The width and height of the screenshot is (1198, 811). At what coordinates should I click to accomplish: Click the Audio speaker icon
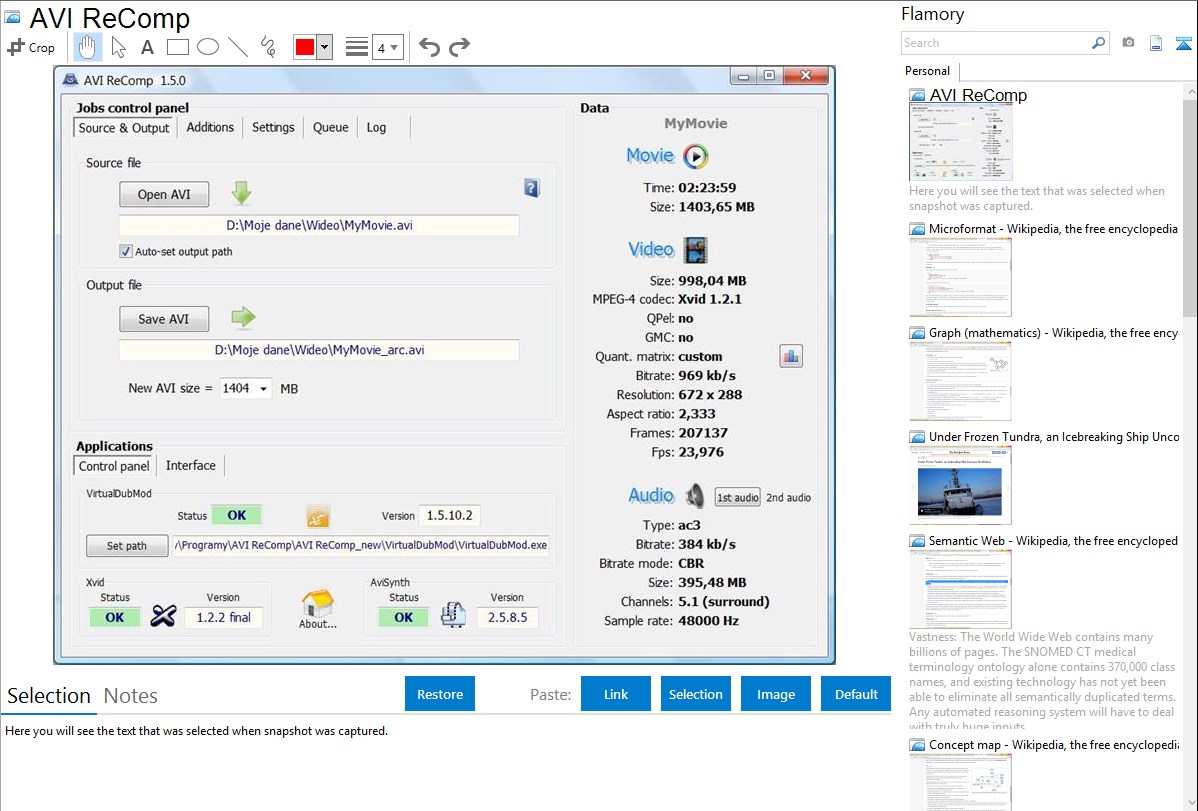coord(695,495)
